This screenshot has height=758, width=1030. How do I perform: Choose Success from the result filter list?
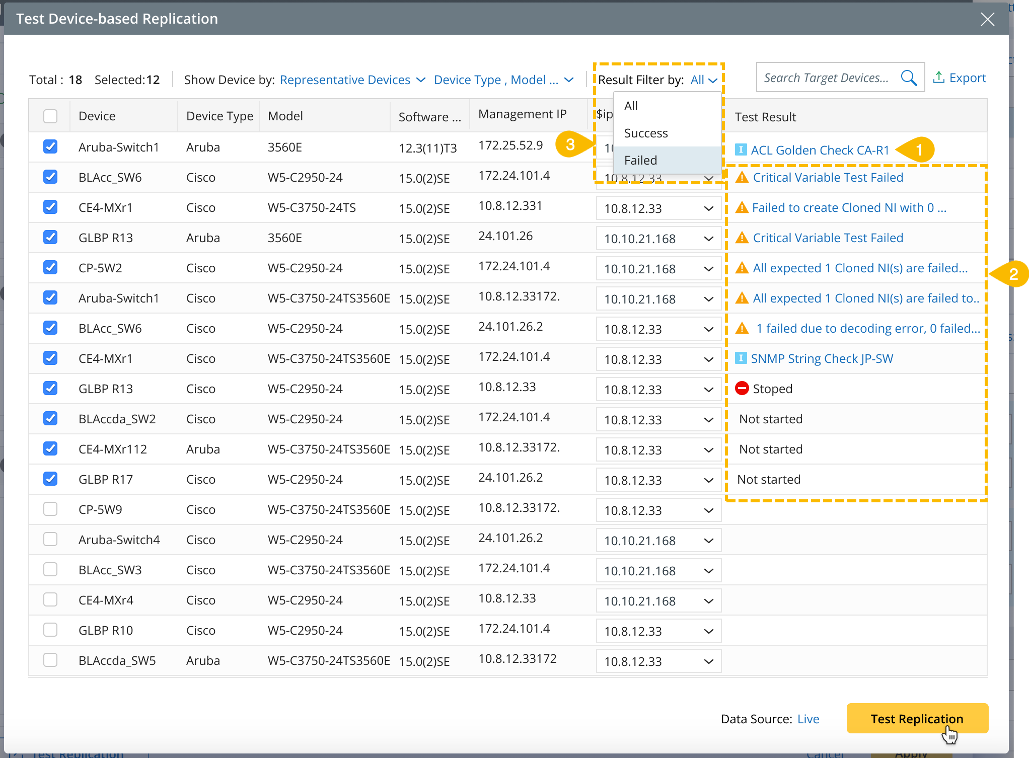(x=646, y=133)
